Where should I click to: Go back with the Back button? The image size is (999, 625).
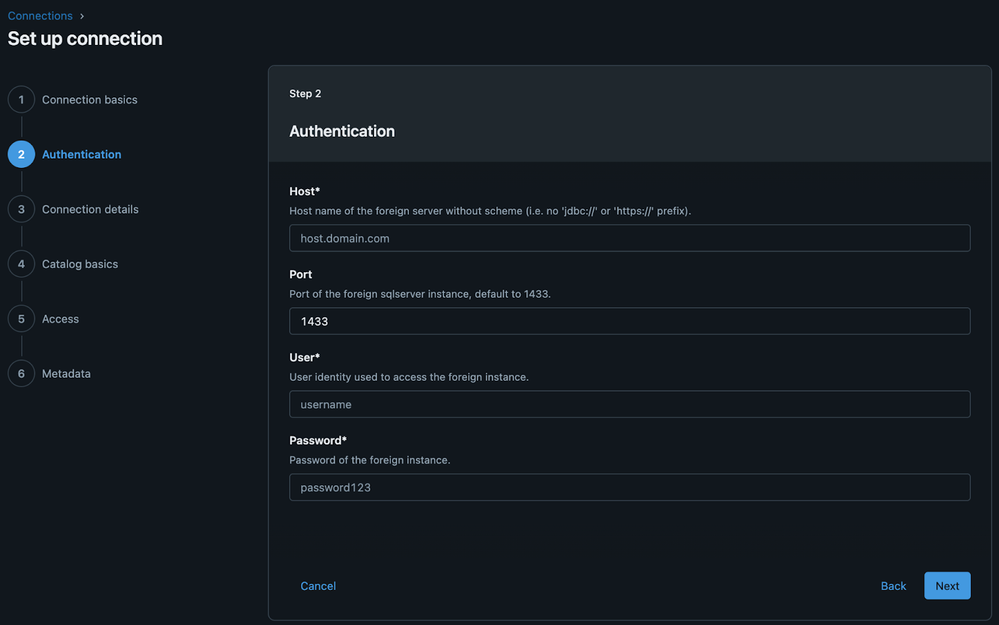pyautogui.click(x=893, y=586)
